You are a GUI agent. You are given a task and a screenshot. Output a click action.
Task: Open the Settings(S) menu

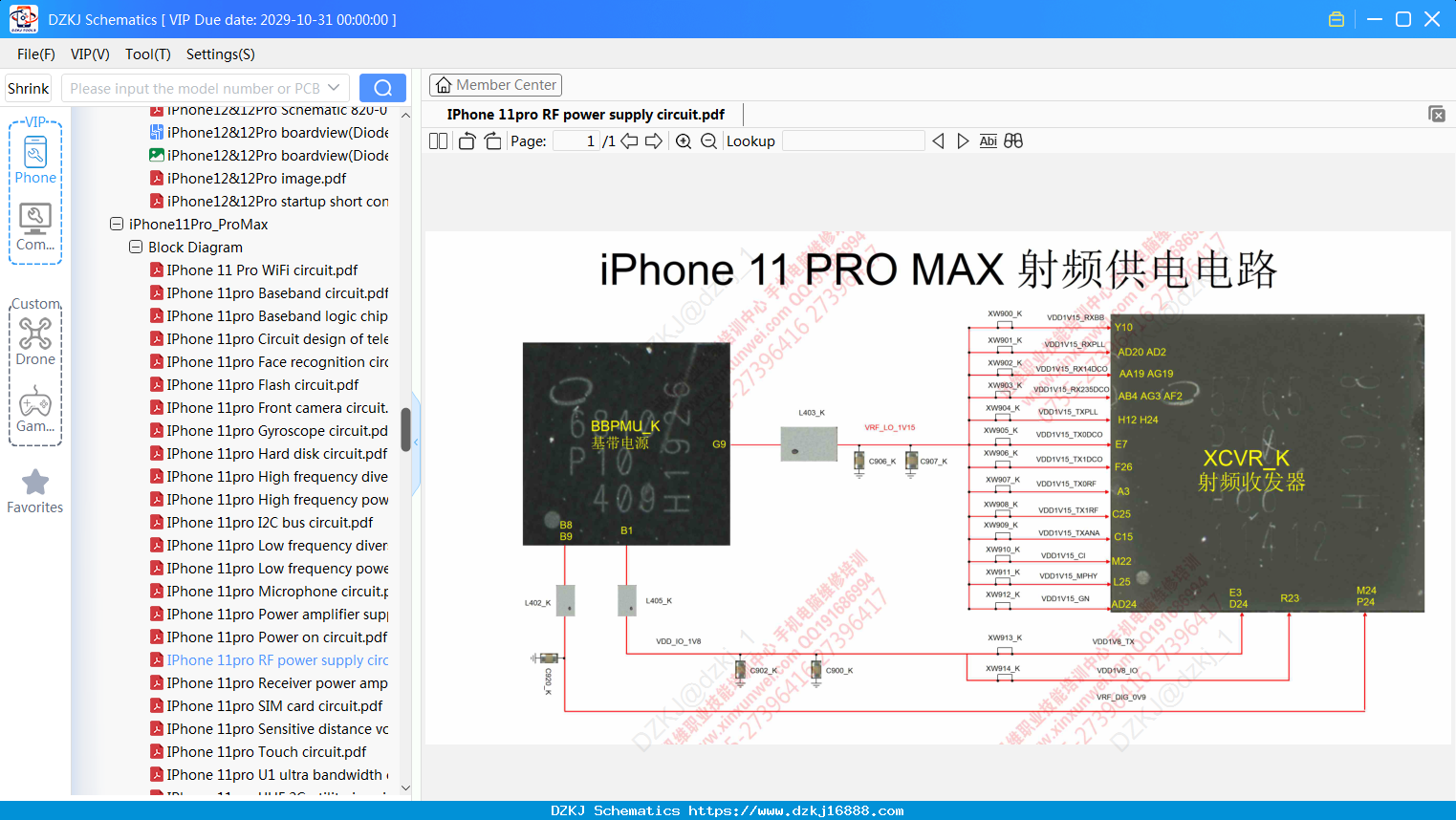point(221,54)
